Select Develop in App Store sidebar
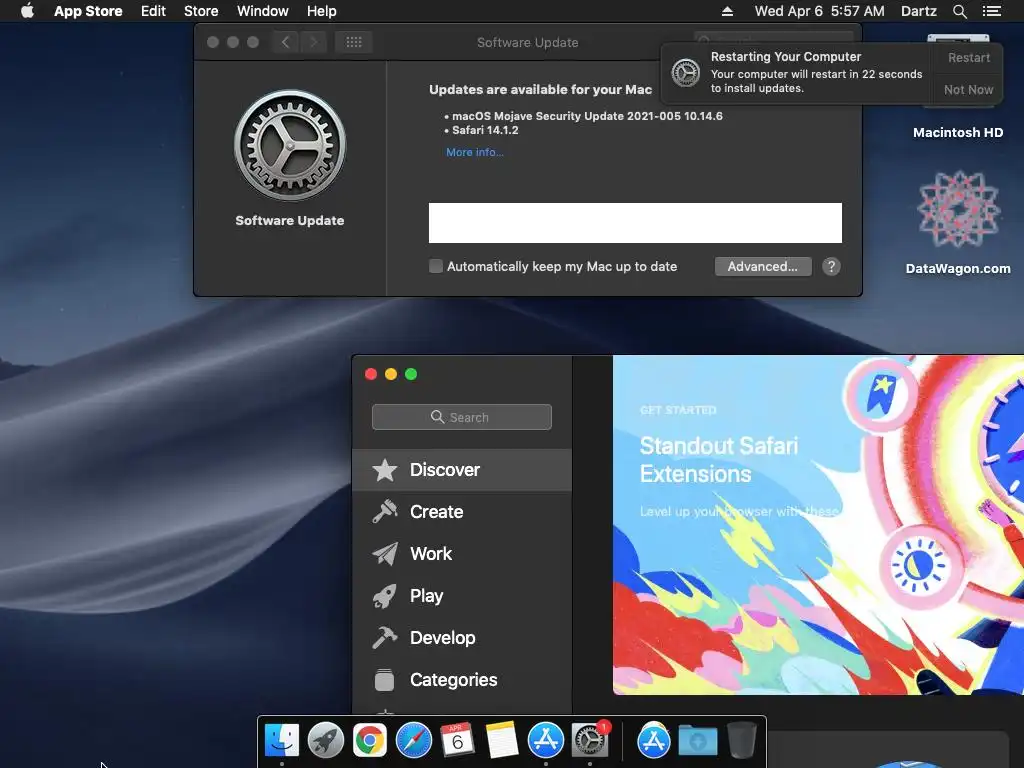This screenshot has width=1024, height=768. click(x=462, y=637)
